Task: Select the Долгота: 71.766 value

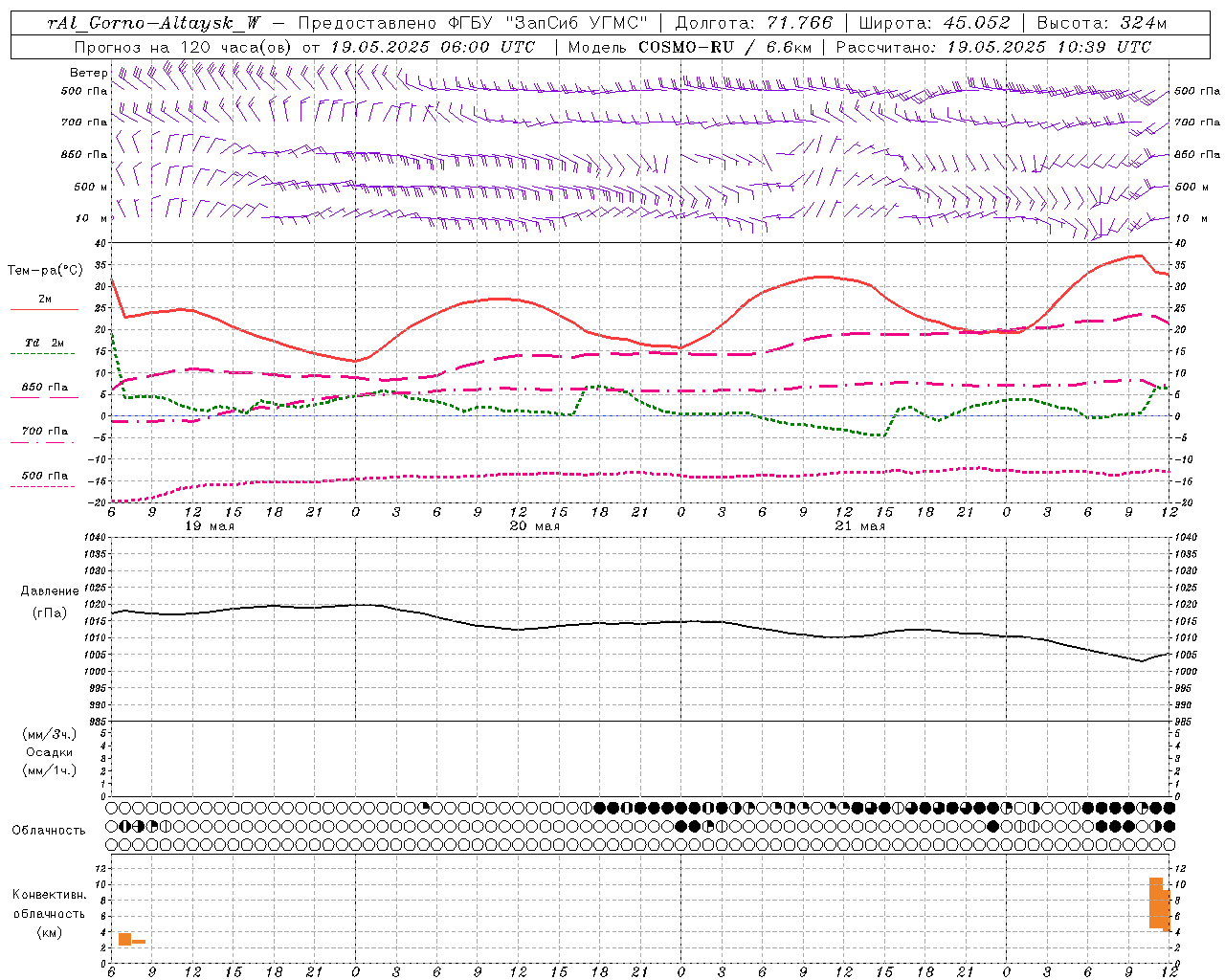Action: tap(754, 23)
